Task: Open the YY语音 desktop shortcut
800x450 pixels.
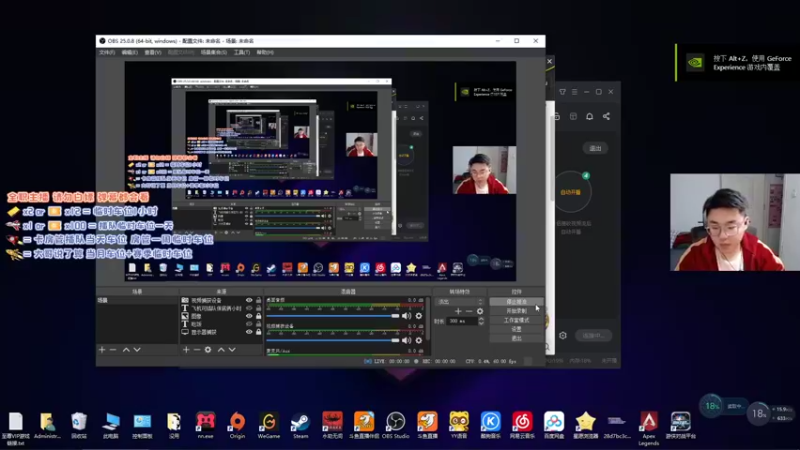Action: point(459,425)
